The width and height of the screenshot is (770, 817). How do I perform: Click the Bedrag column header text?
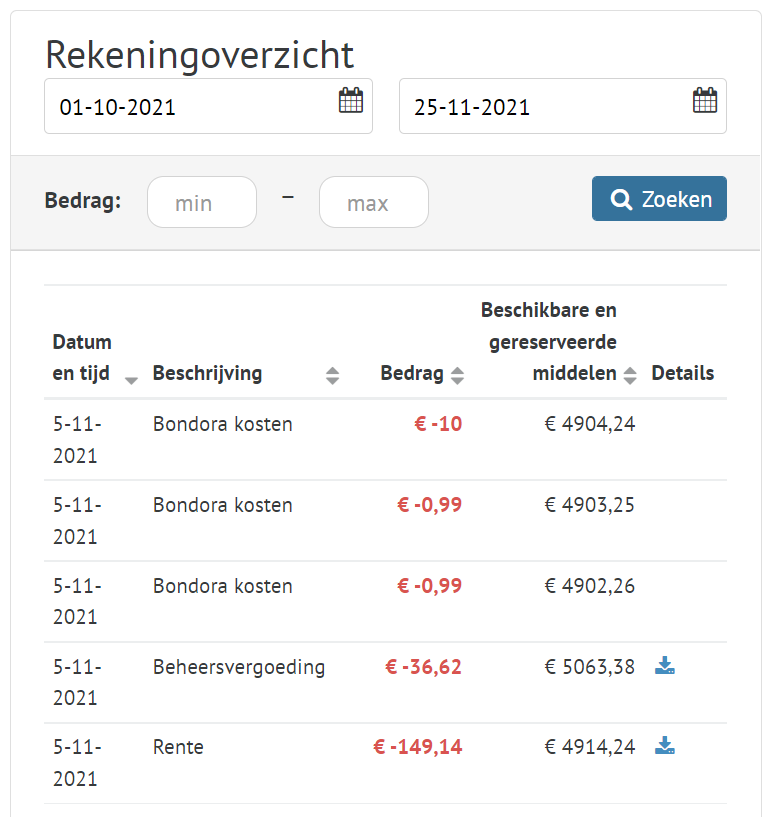[412, 374]
